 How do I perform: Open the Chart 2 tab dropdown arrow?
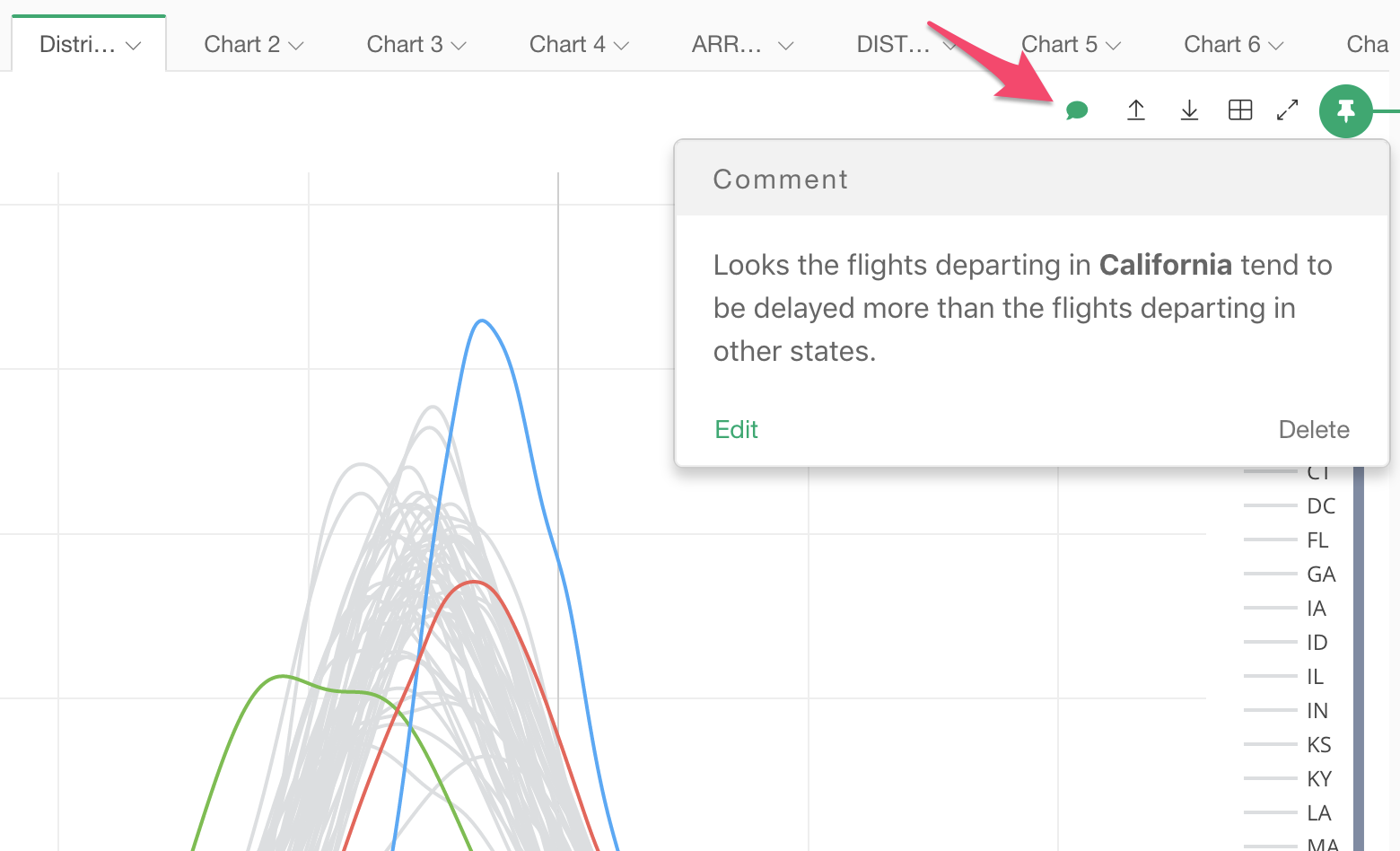pos(297,46)
